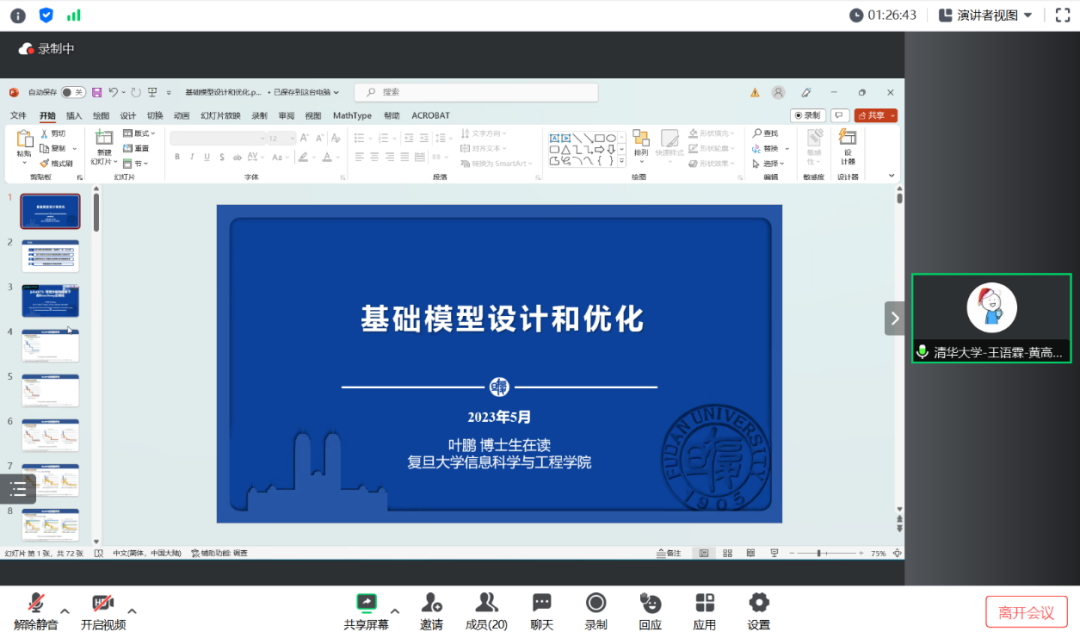Click the find (查找) magnifier in ribbon

click(765, 133)
